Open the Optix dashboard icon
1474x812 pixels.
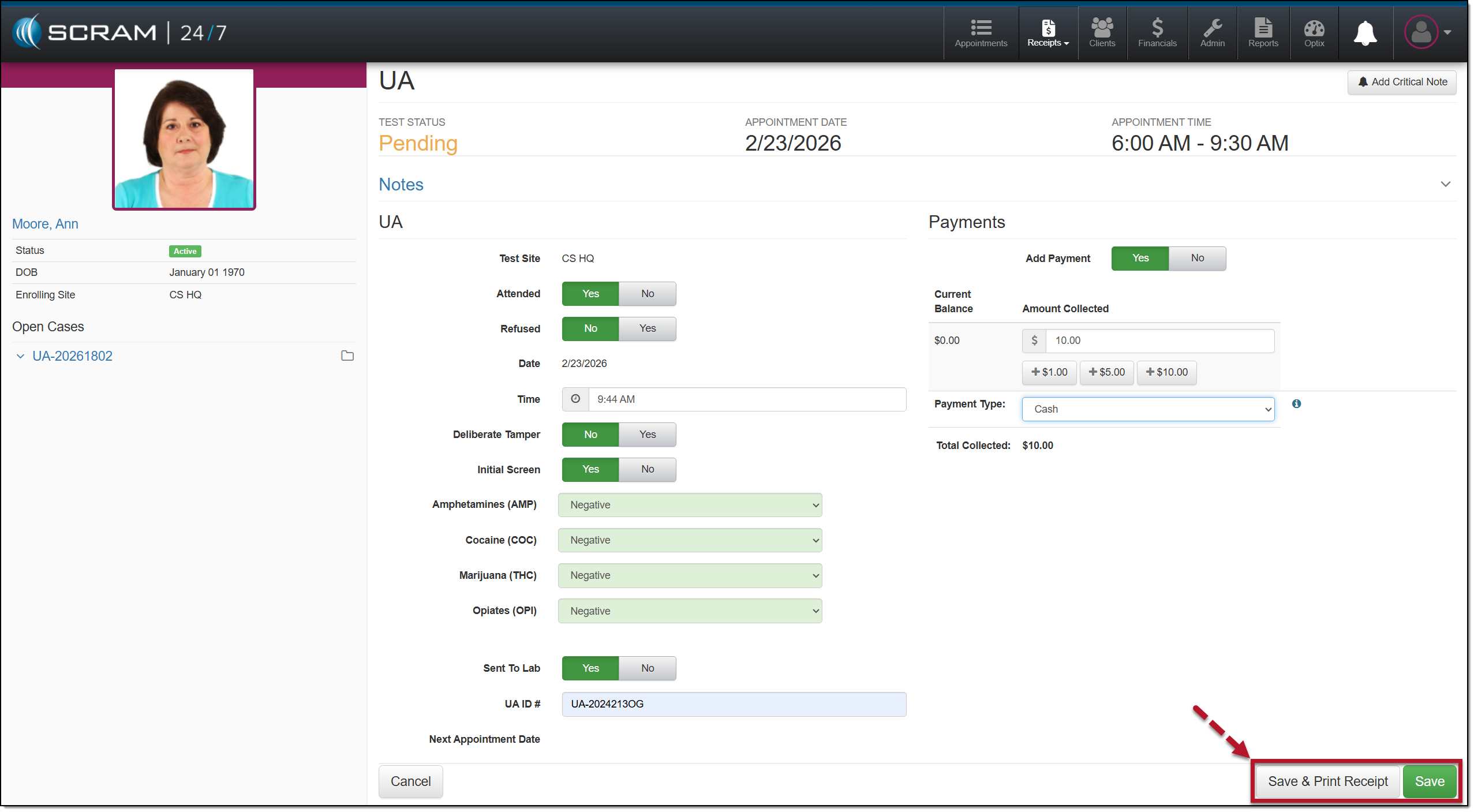click(x=1314, y=33)
